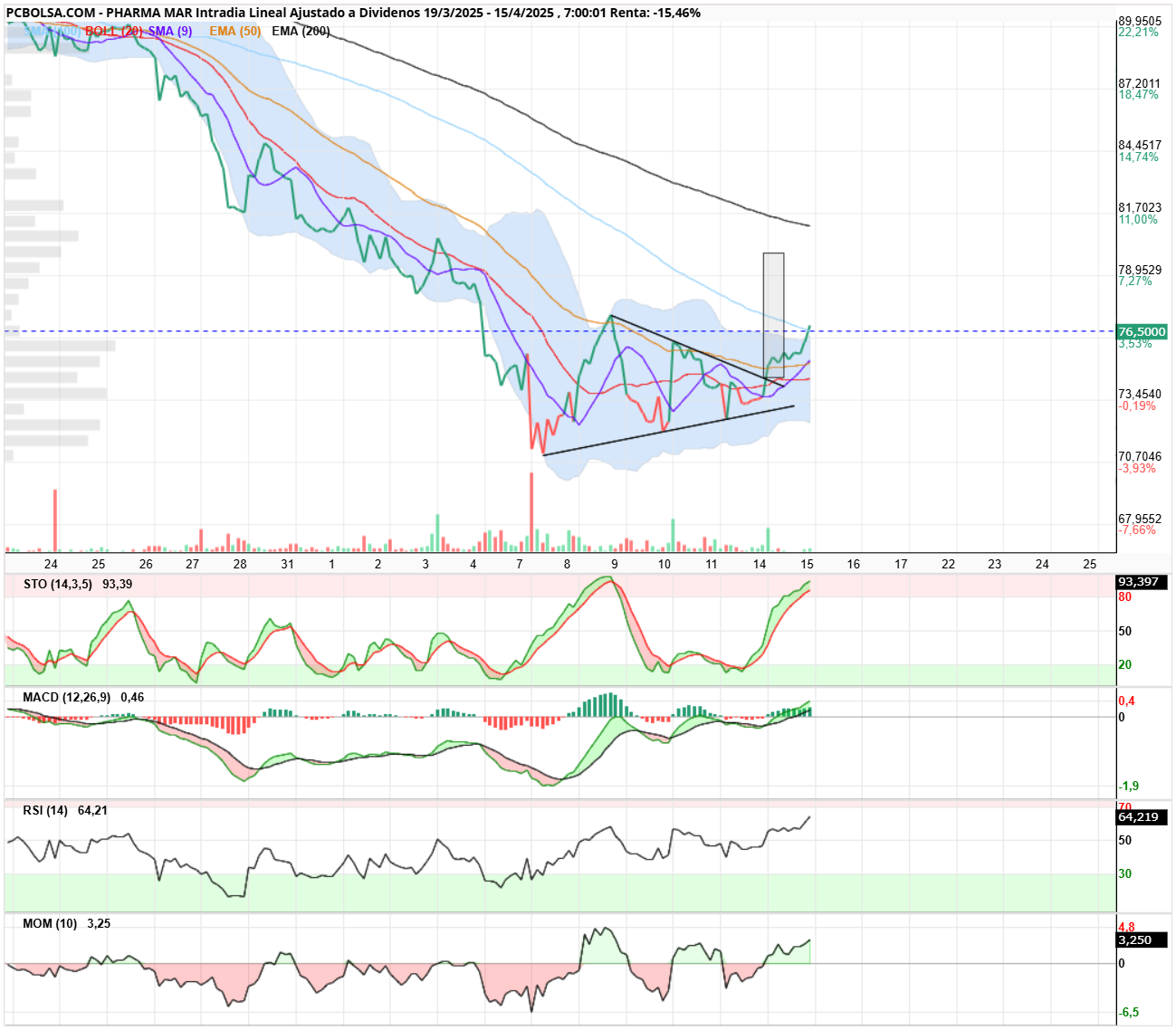Select the EMA (50) legend label
Image resolution: width=1176 pixels, height=1030 pixels.
(x=235, y=31)
